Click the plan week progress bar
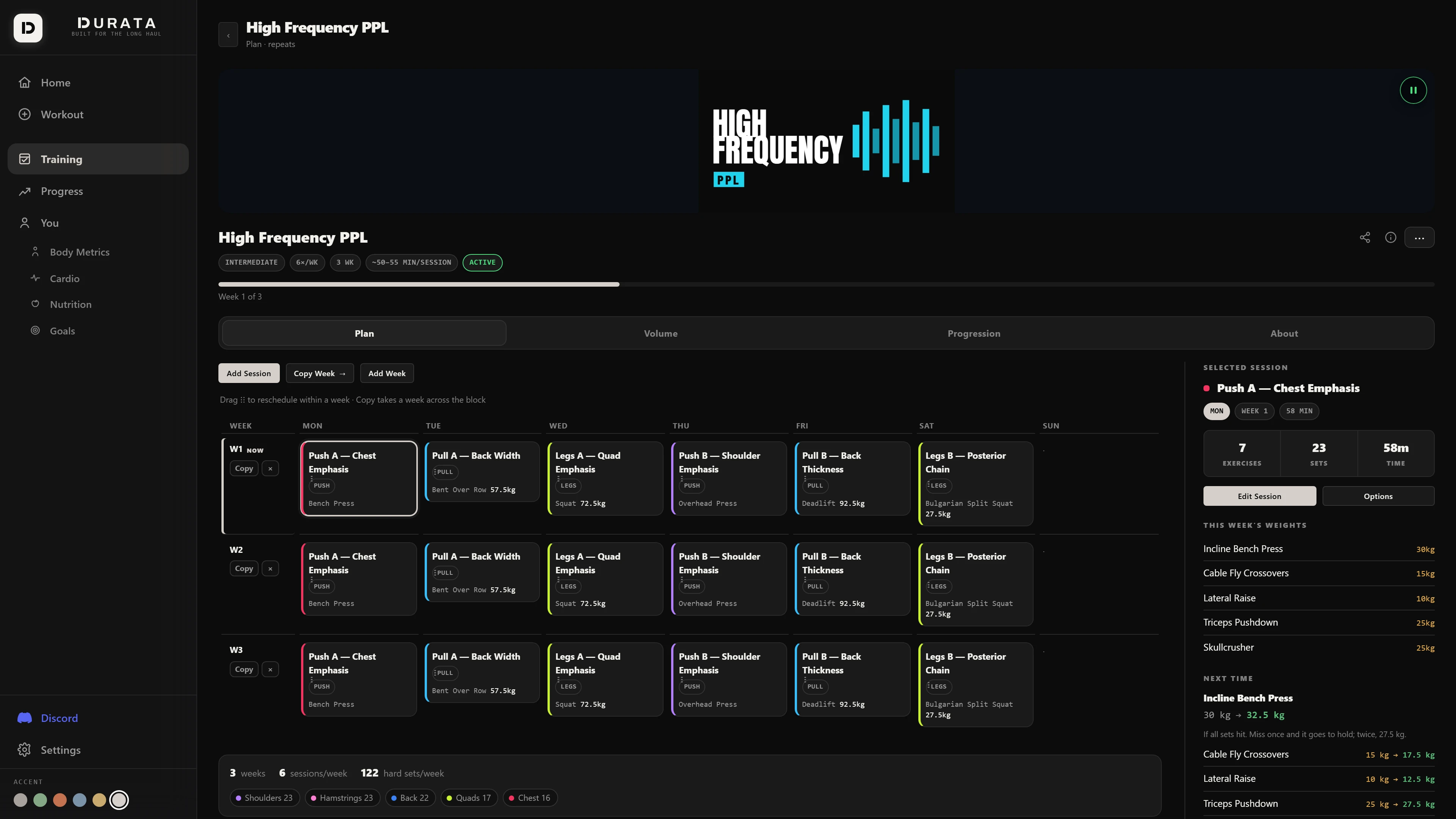Viewport: 1456px width, 819px height. [826, 284]
